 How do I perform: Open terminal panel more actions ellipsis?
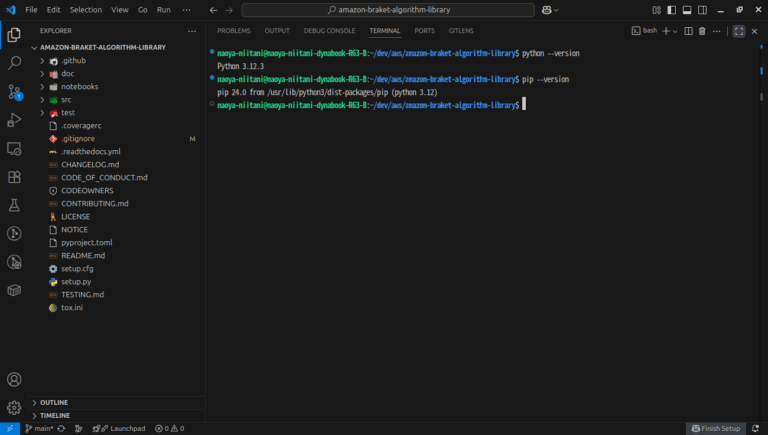tap(717, 31)
